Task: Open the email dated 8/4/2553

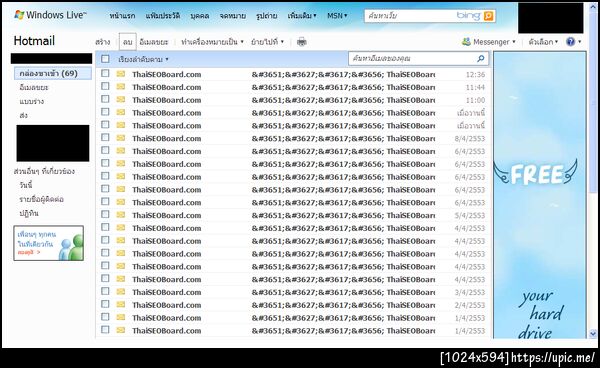Action: click(x=293, y=138)
